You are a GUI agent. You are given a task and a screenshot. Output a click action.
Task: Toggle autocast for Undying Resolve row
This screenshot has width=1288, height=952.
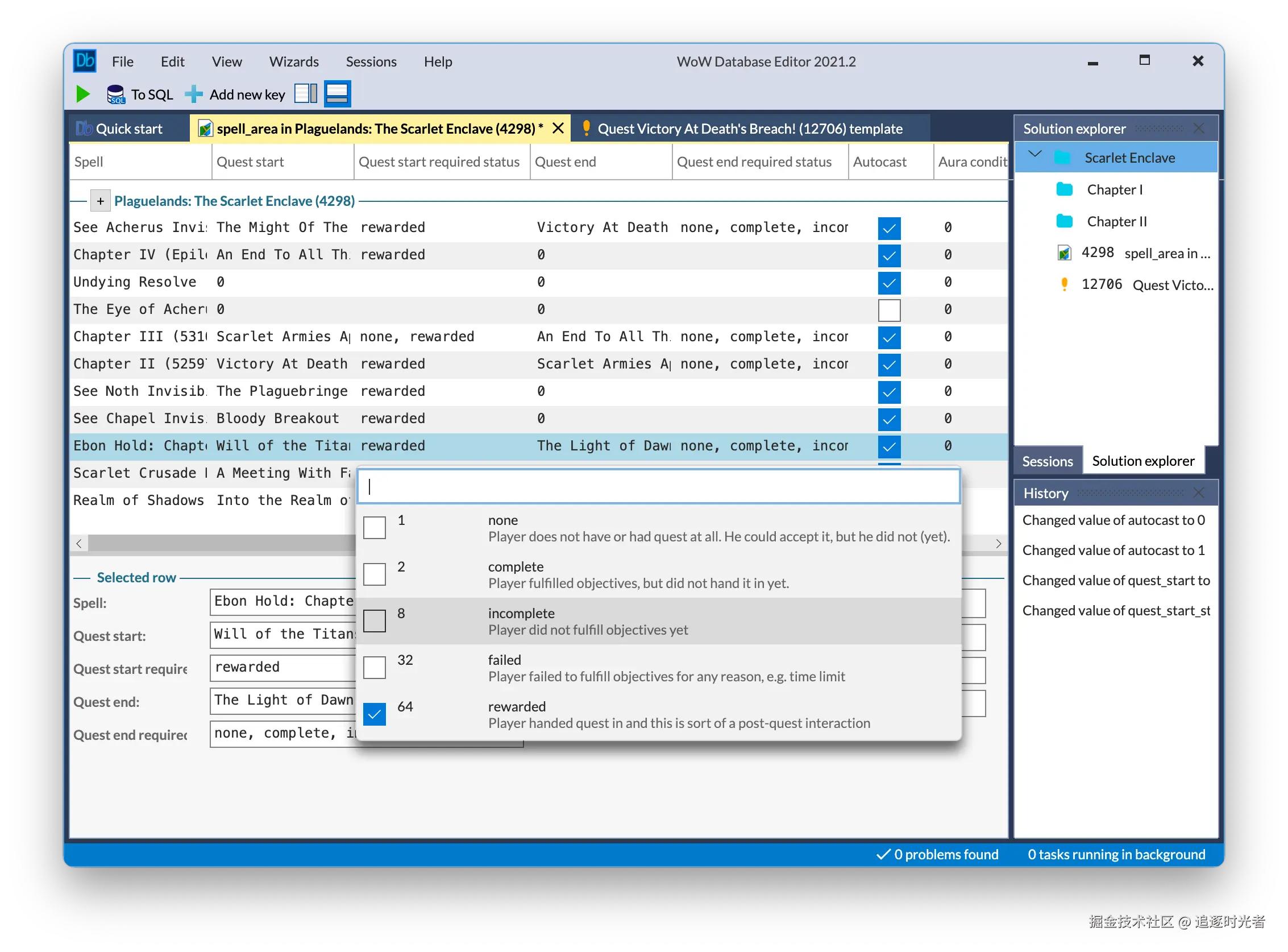tap(890, 283)
